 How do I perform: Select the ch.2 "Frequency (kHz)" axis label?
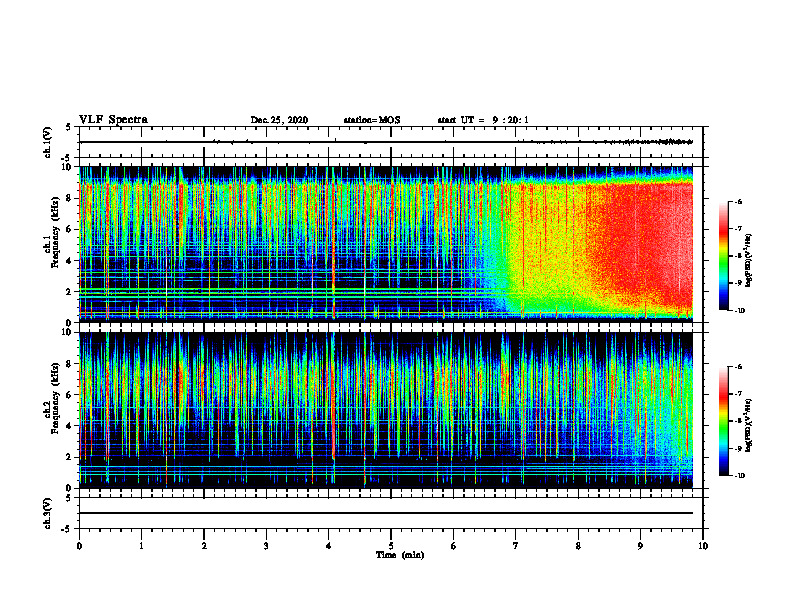point(55,397)
